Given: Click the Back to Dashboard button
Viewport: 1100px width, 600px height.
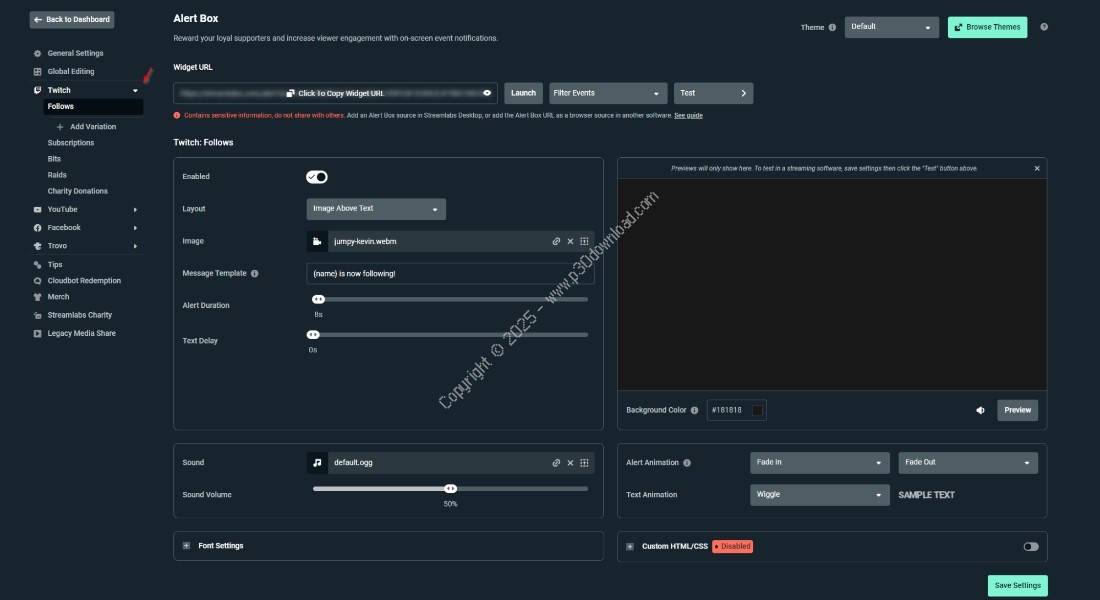Looking at the screenshot, I should pyautogui.click(x=71, y=19).
